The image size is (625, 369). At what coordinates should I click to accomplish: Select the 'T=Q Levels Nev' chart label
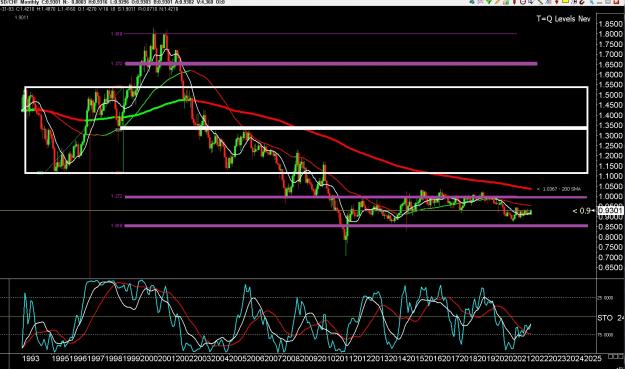[563, 18]
